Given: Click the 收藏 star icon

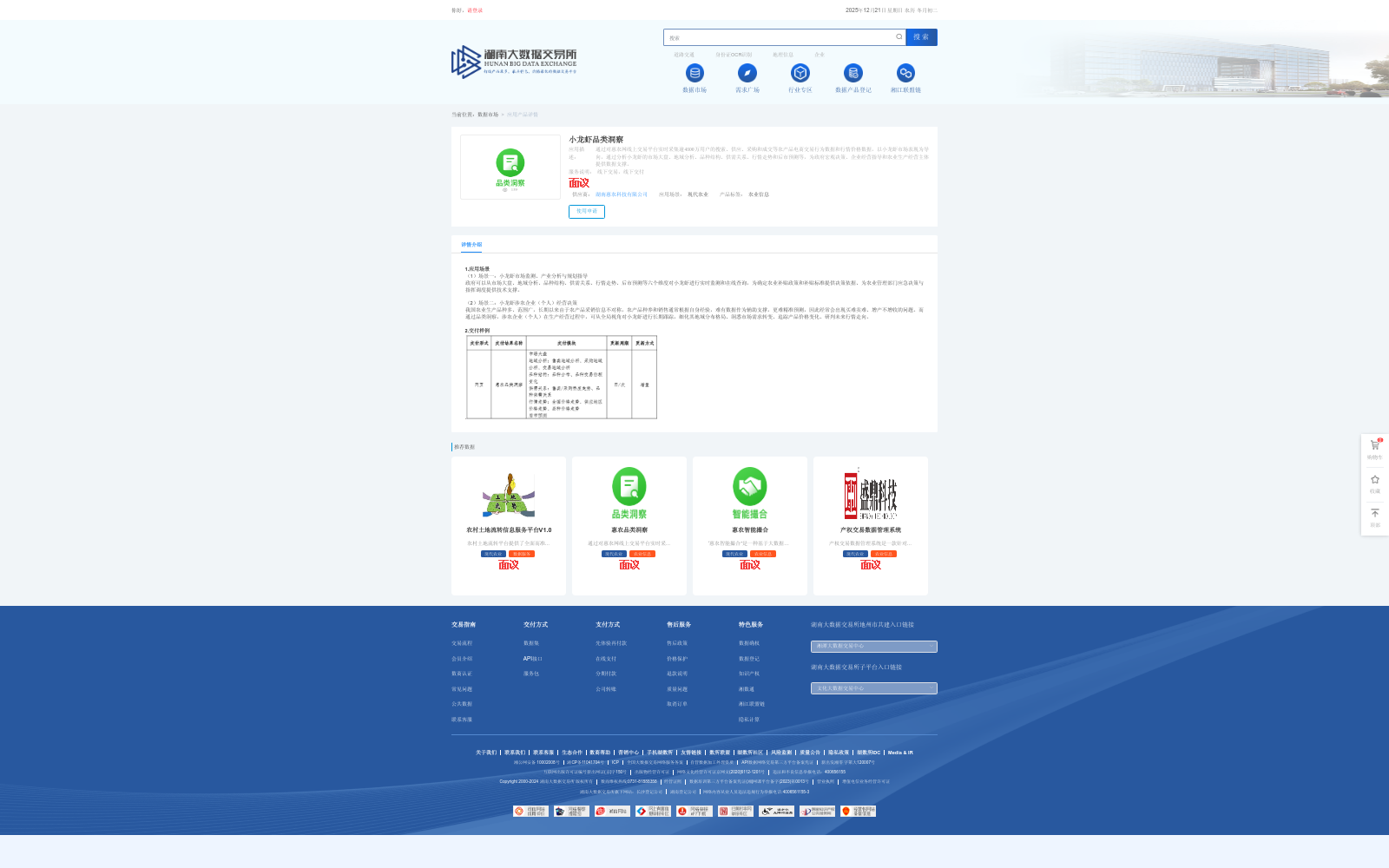Looking at the screenshot, I should (1375, 478).
